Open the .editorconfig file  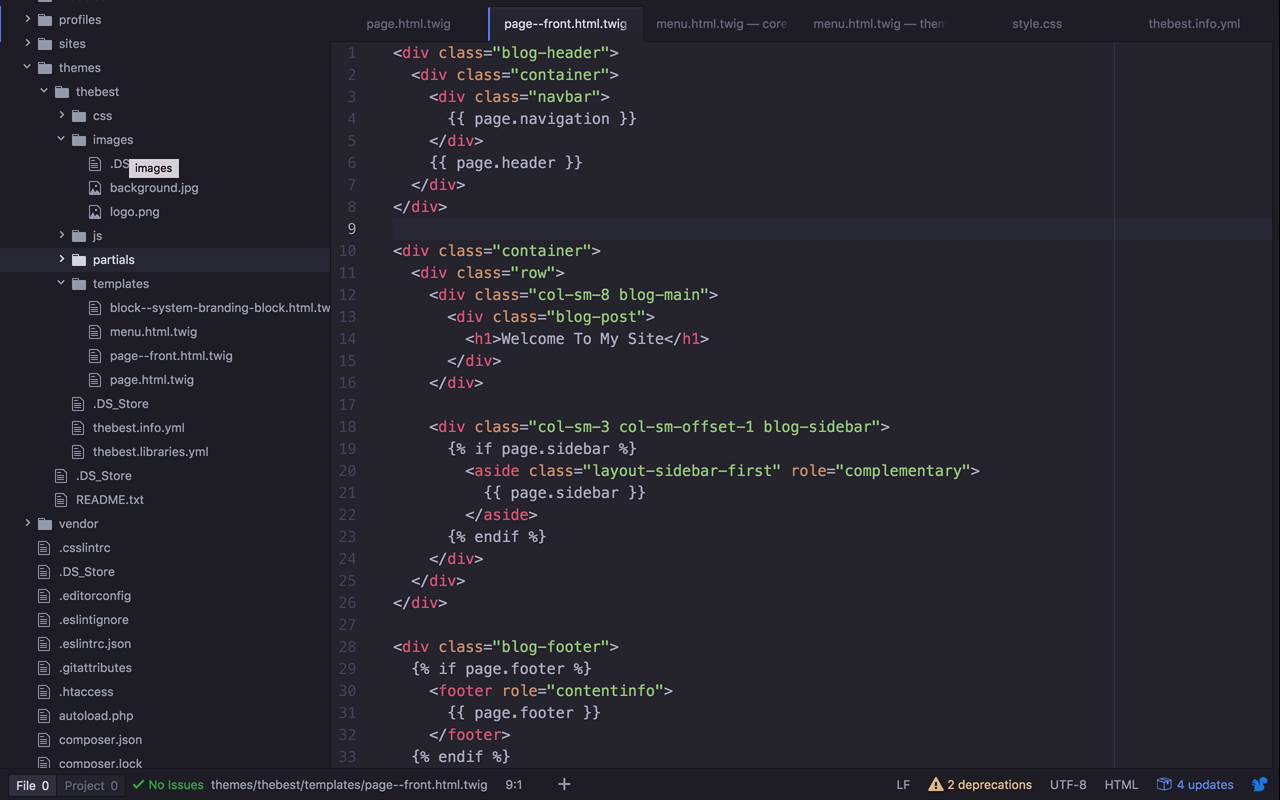(x=95, y=595)
